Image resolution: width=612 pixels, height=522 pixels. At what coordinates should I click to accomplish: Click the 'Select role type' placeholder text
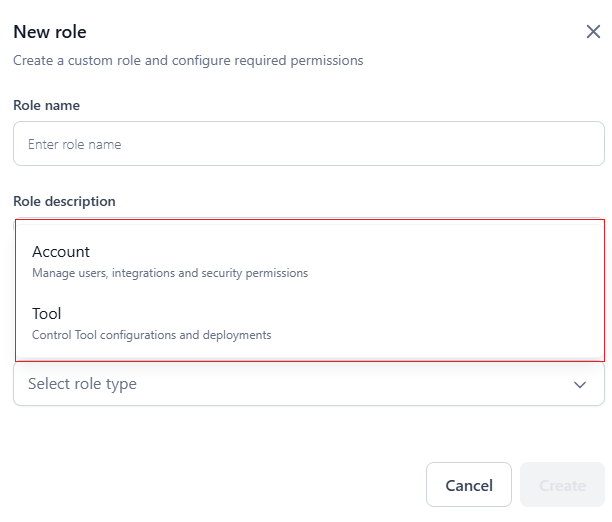tap(82, 384)
